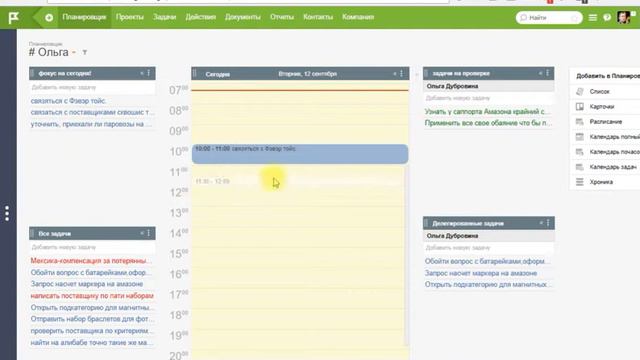Click the filter icon next to Ольга

(x=85, y=52)
